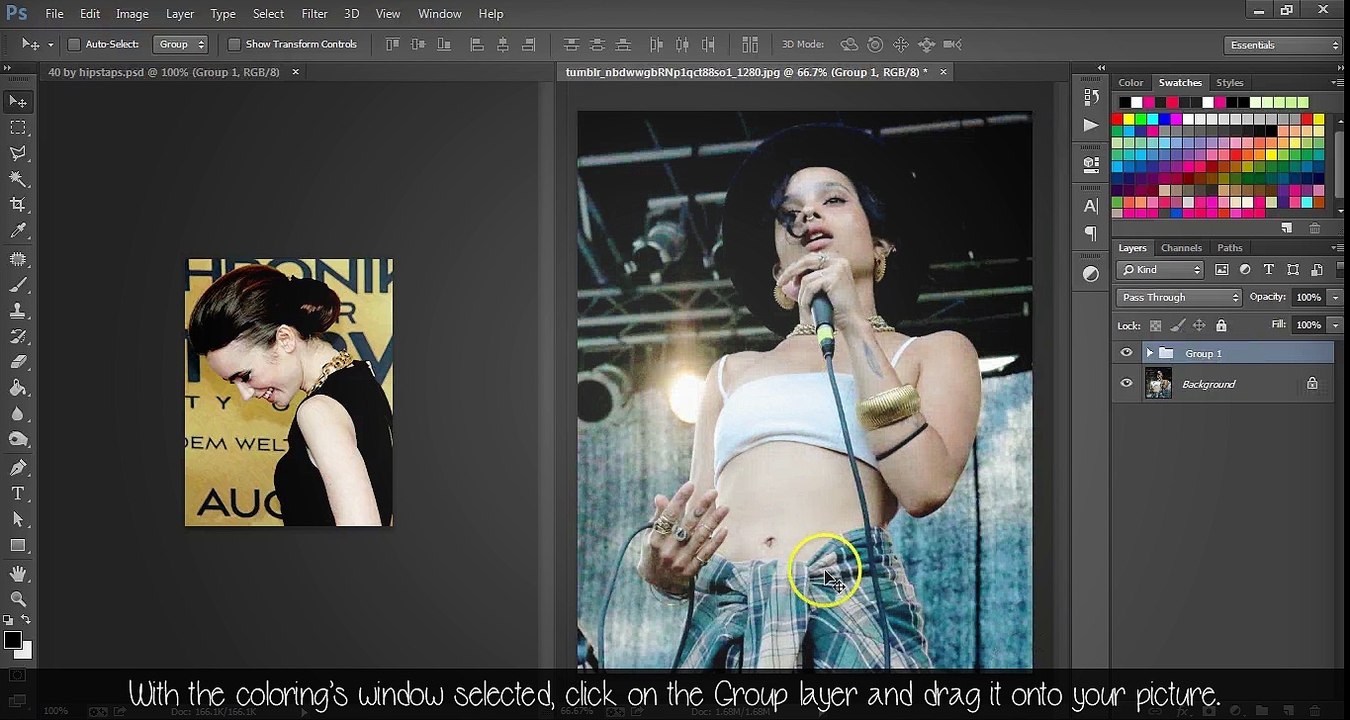This screenshot has height=720, width=1350.
Task: Toggle pixel layer filter in Layers panel
Action: tap(1221, 270)
